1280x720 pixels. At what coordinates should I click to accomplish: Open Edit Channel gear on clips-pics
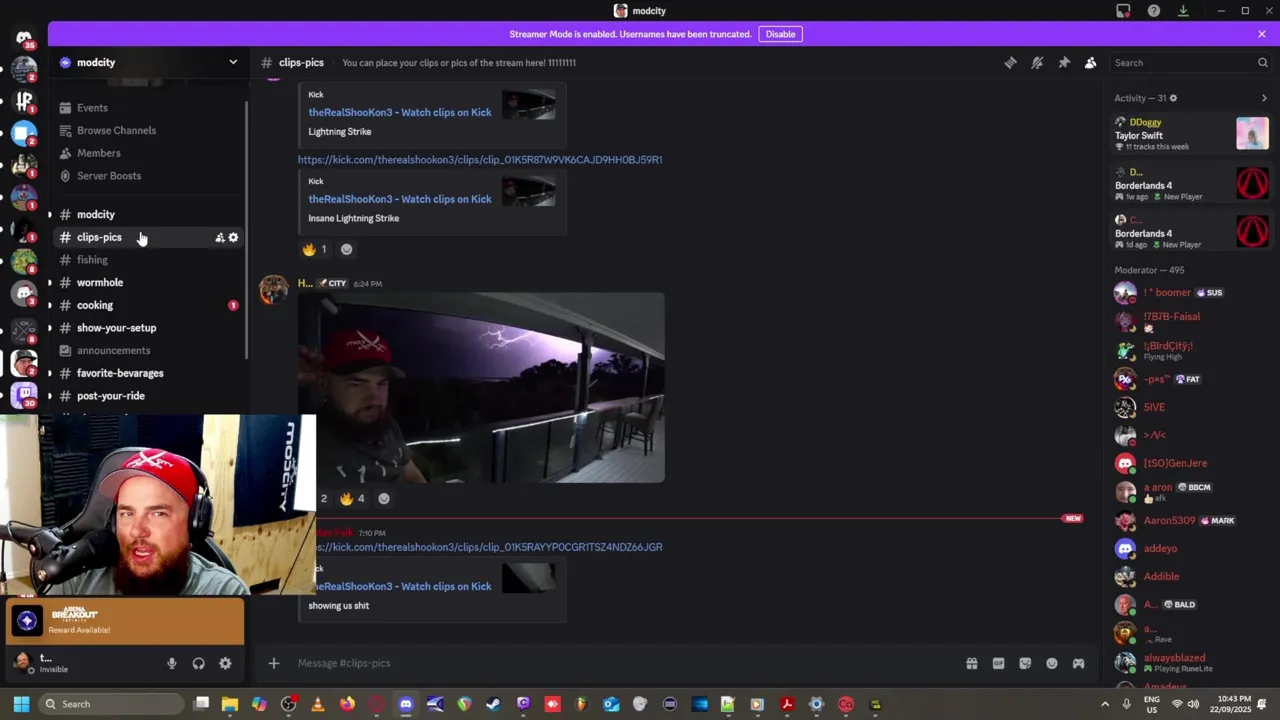coord(234,237)
